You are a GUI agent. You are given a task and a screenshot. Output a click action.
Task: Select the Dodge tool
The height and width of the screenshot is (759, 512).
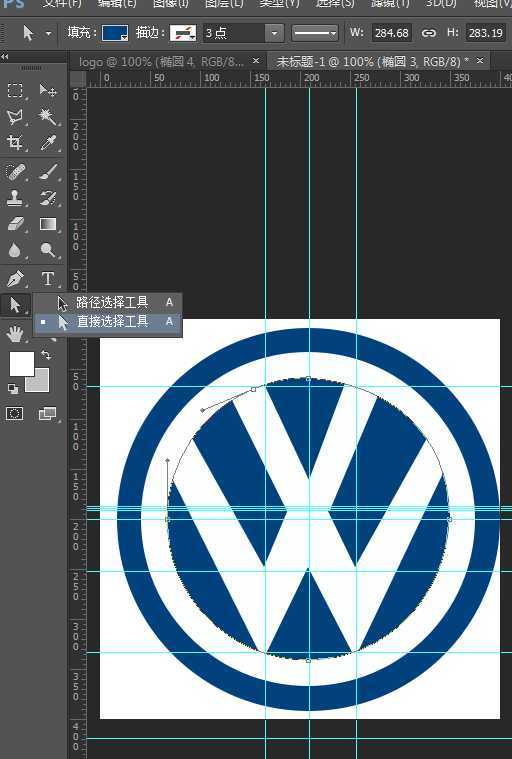coord(48,250)
